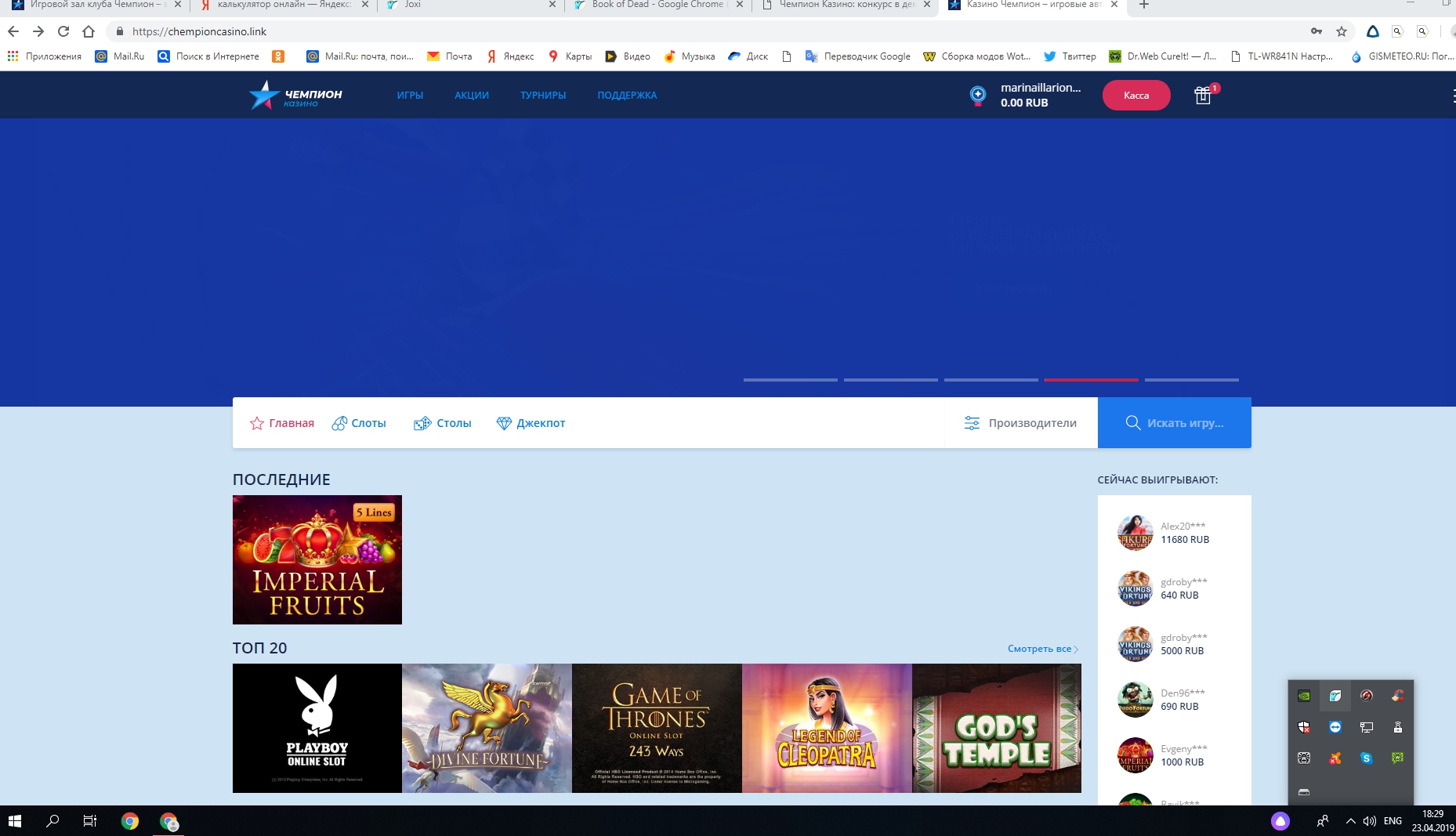Bookmark this page with star icon
This screenshot has height=836, width=1456.
tap(1342, 31)
